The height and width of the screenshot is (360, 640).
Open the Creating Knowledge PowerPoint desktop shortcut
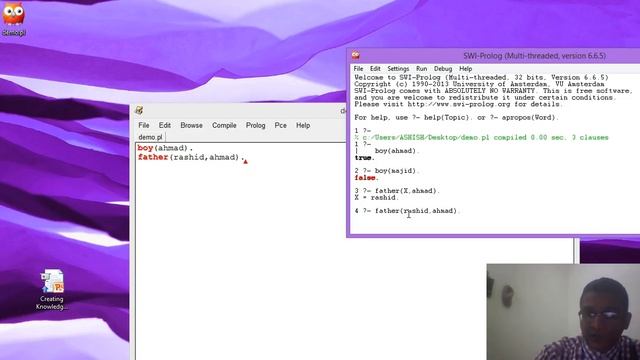(x=51, y=289)
